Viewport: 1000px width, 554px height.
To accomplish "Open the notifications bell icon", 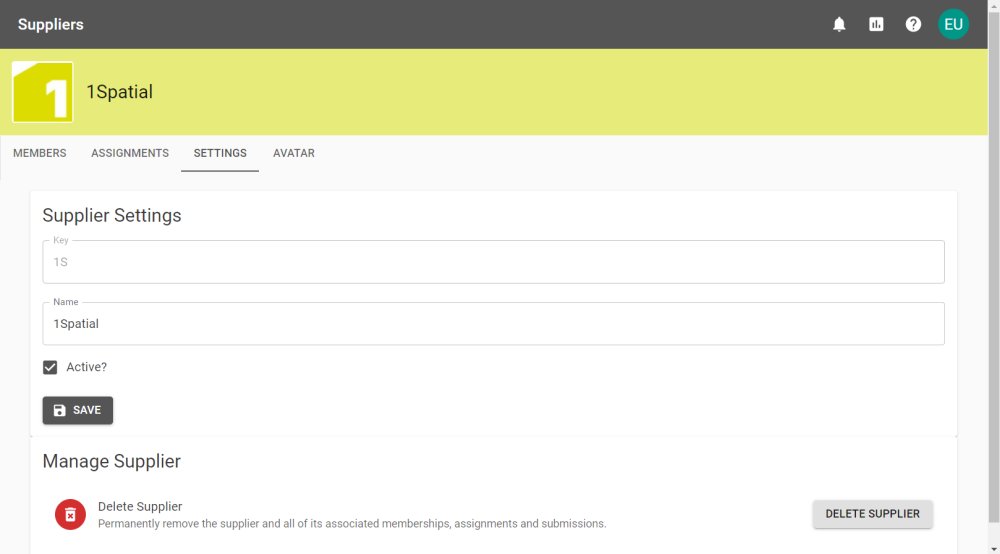I will coord(839,24).
